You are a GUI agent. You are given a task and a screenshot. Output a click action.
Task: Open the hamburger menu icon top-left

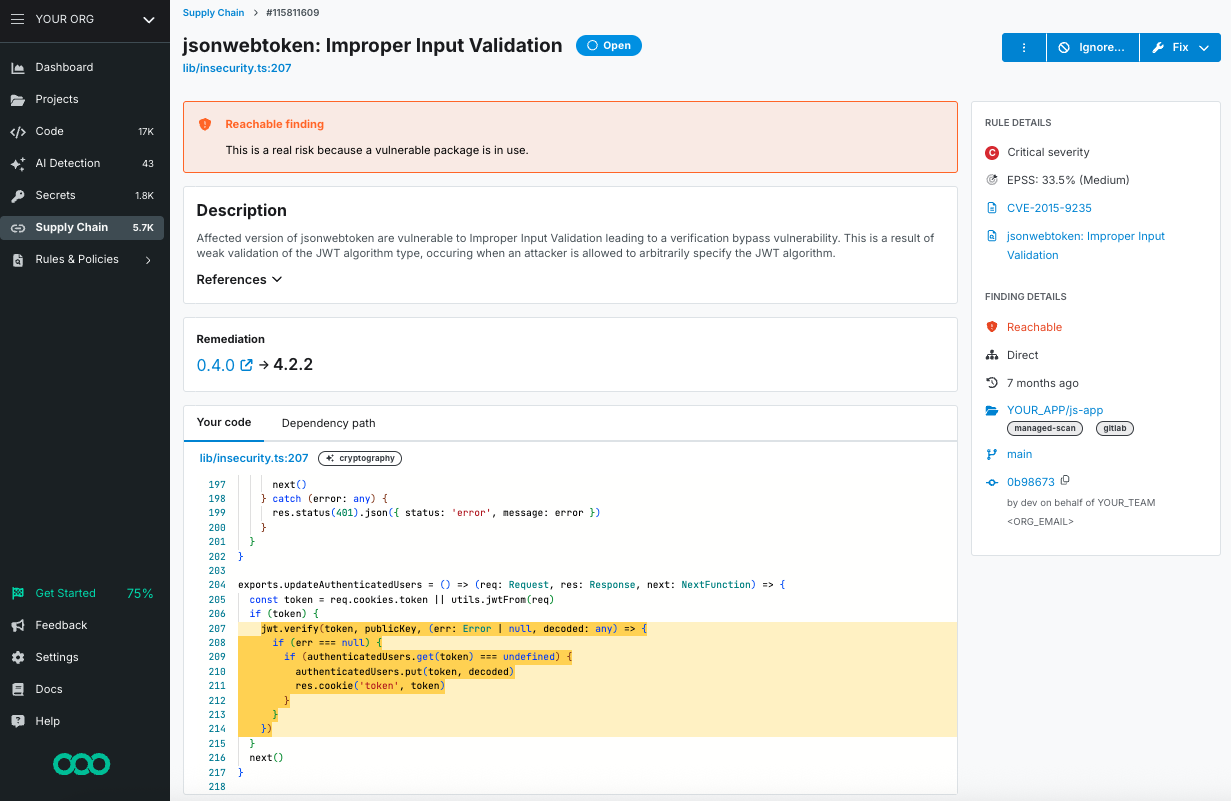pyautogui.click(x=16, y=19)
